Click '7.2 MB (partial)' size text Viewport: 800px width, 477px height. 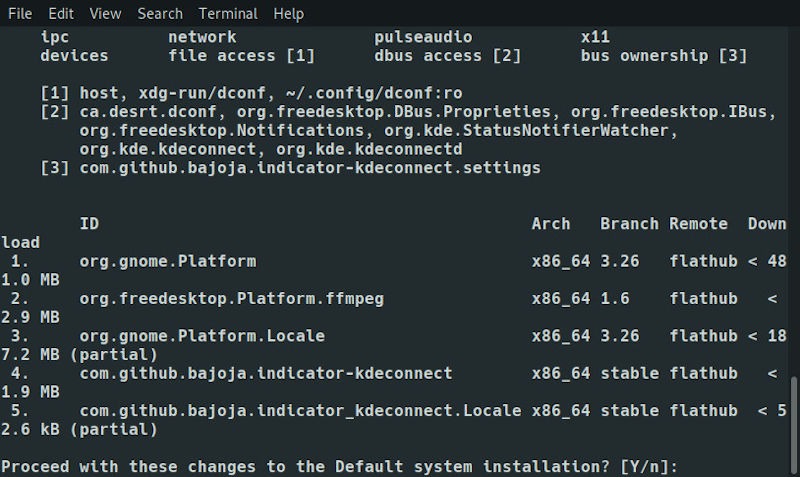79,354
